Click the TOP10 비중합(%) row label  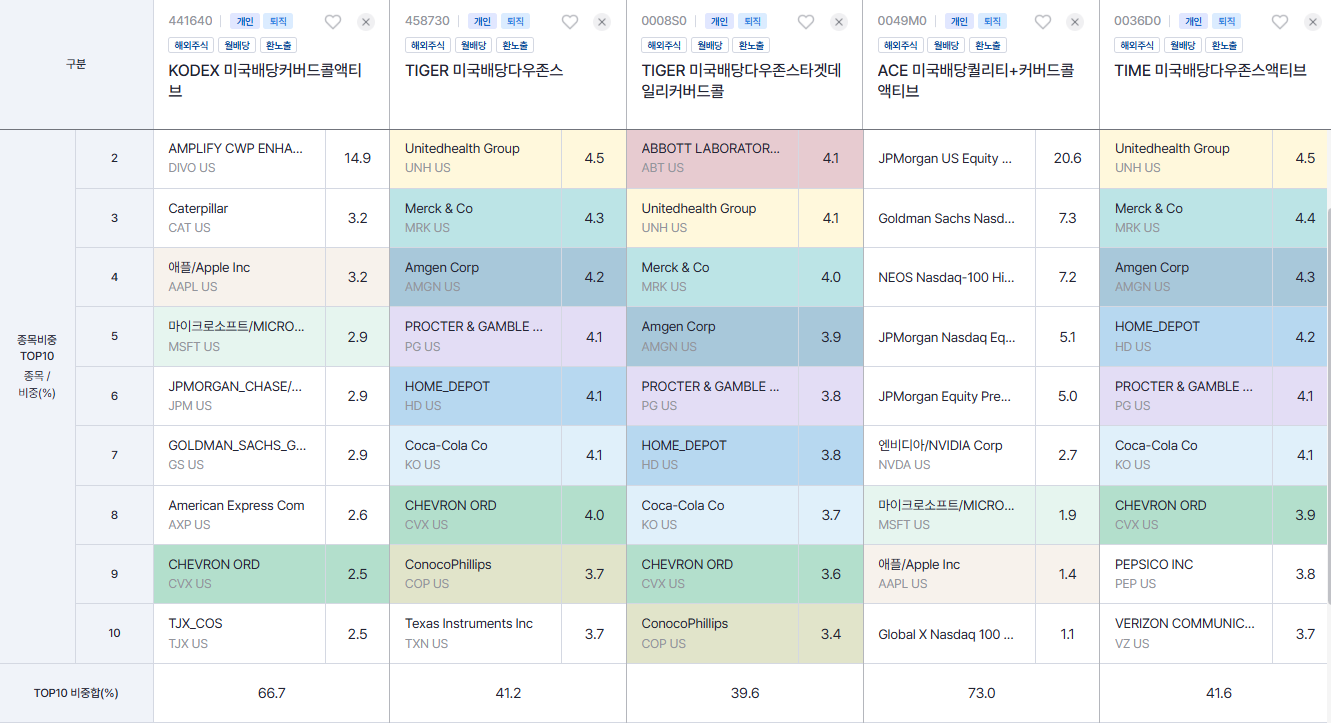click(x=76, y=693)
